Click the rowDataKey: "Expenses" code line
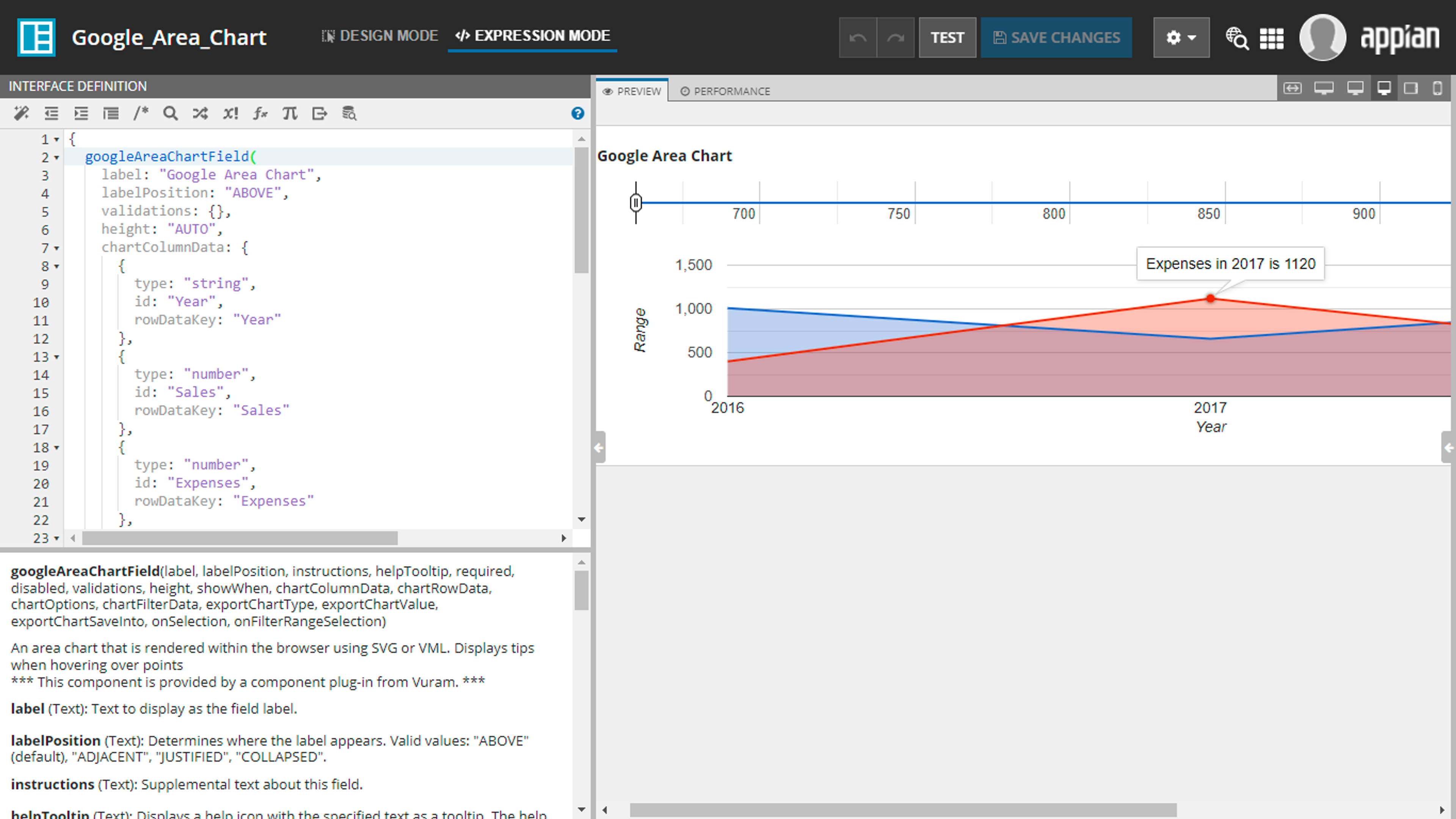1456x819 pixels. coord(224,501)
